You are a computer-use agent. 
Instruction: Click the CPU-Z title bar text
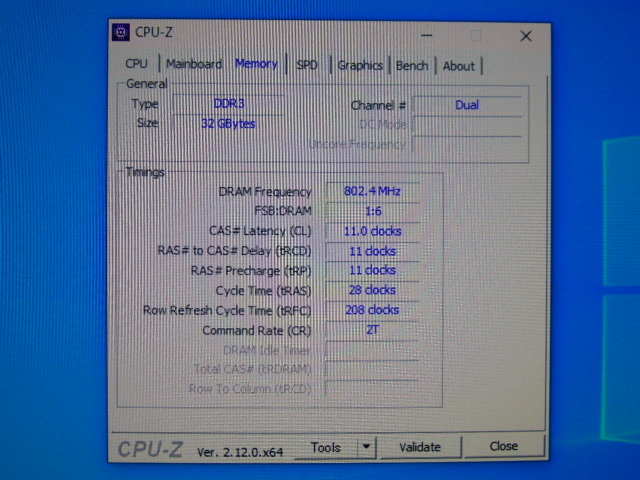[154, 32]
